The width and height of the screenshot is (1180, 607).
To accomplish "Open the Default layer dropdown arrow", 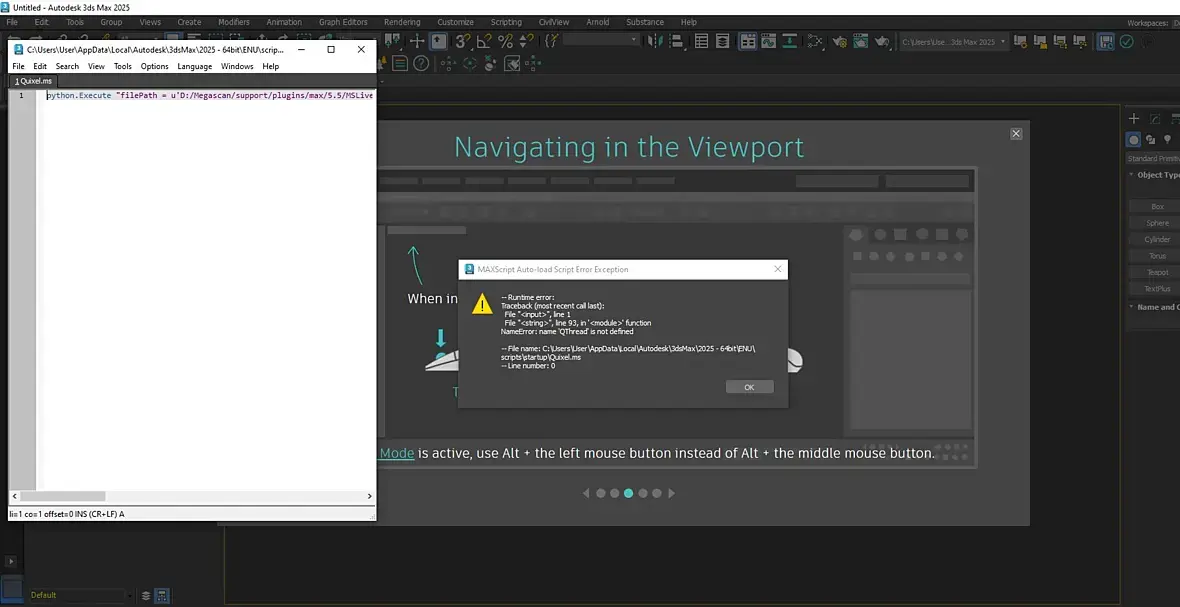I will [x=131, y=595].
